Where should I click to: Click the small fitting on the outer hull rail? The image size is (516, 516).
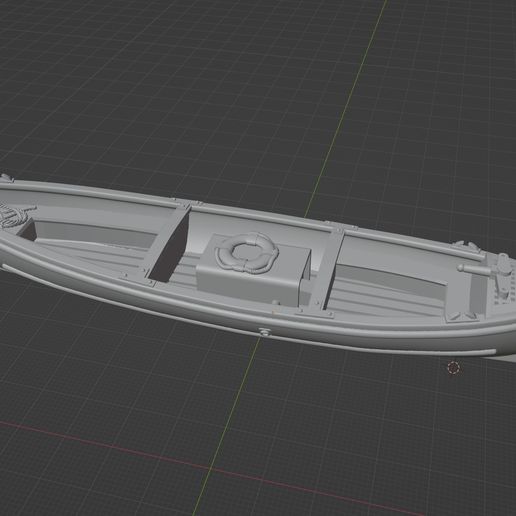coord(264,332)
